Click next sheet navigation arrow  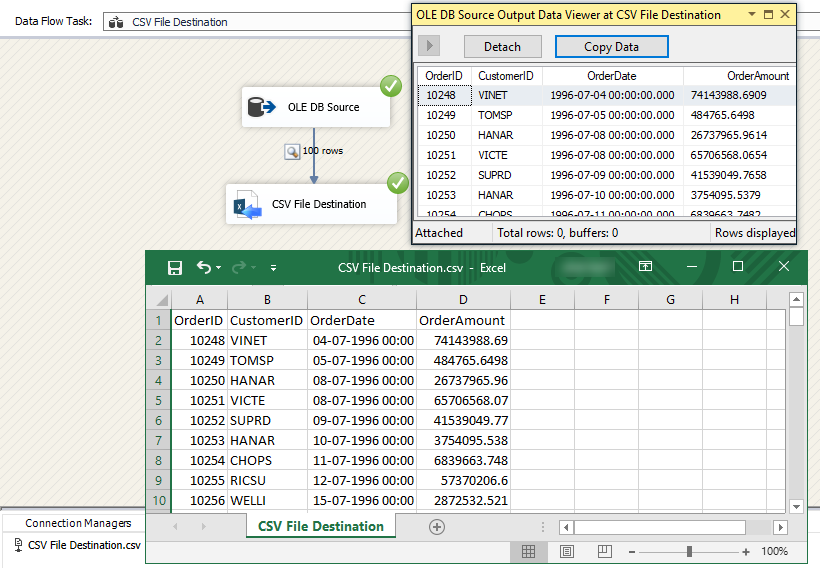coord(203,527)
